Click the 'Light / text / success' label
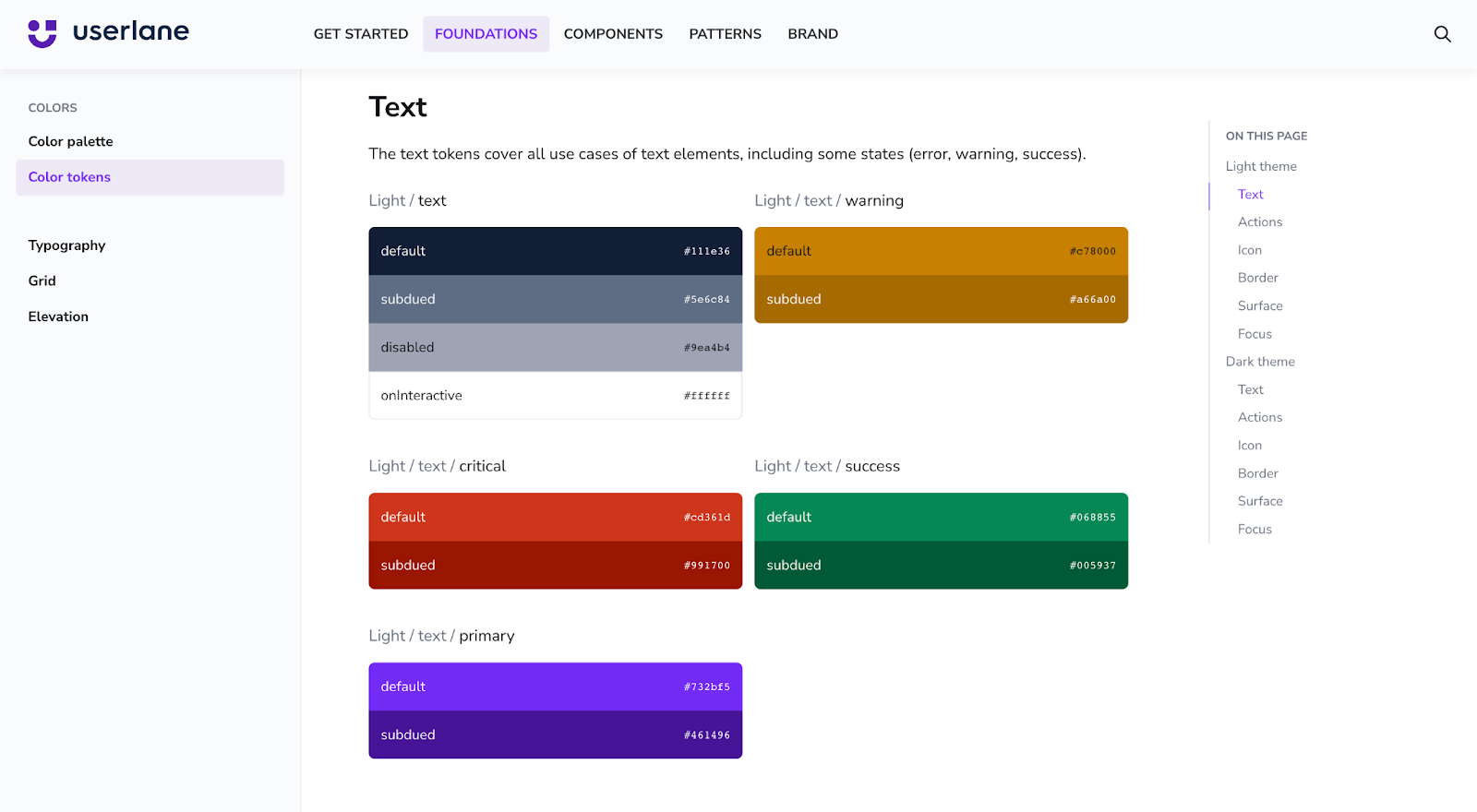The width and height of the screenshot is (1477, 812). click(827, 466)
